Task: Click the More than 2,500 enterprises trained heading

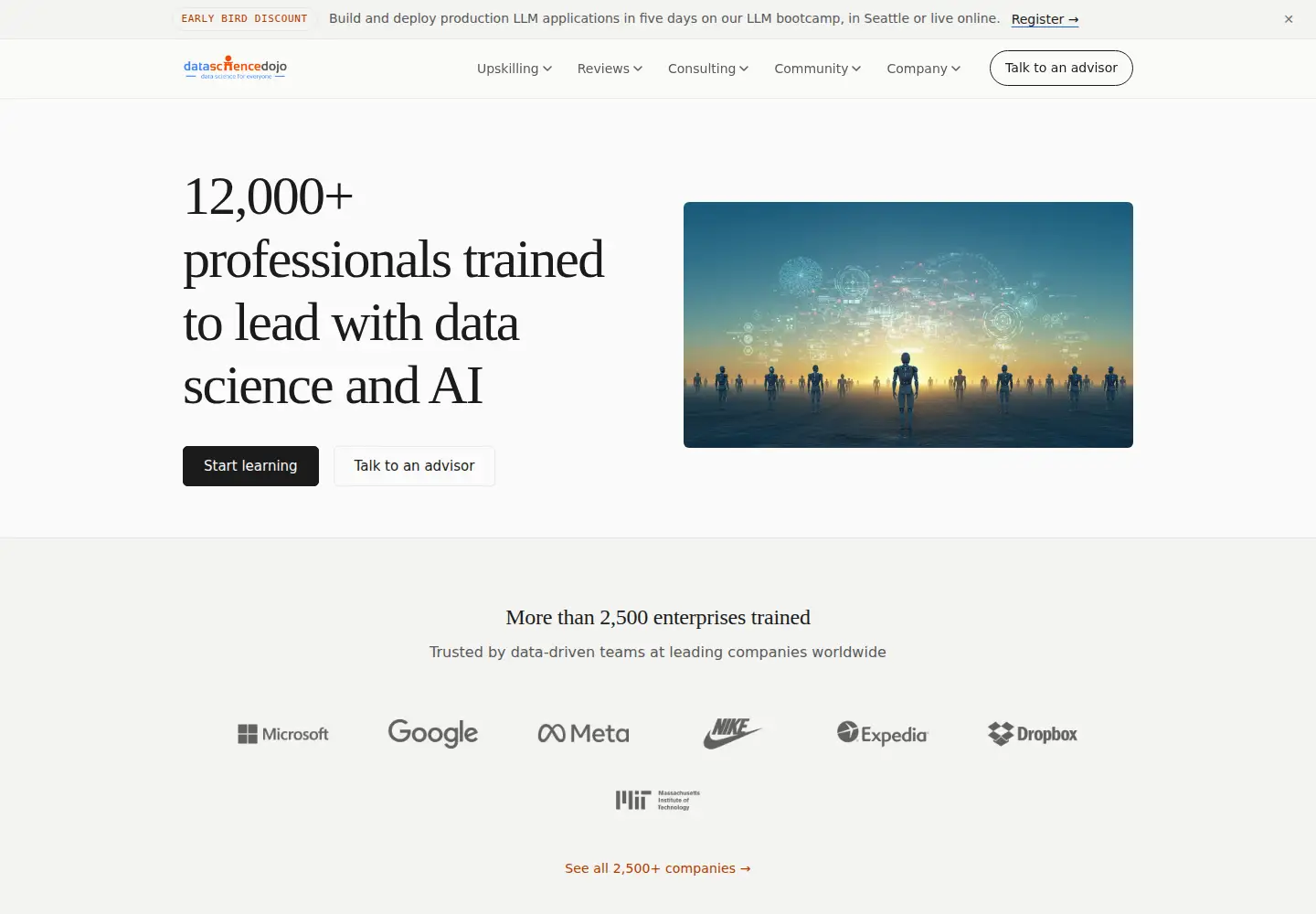Action: point(658,618)
